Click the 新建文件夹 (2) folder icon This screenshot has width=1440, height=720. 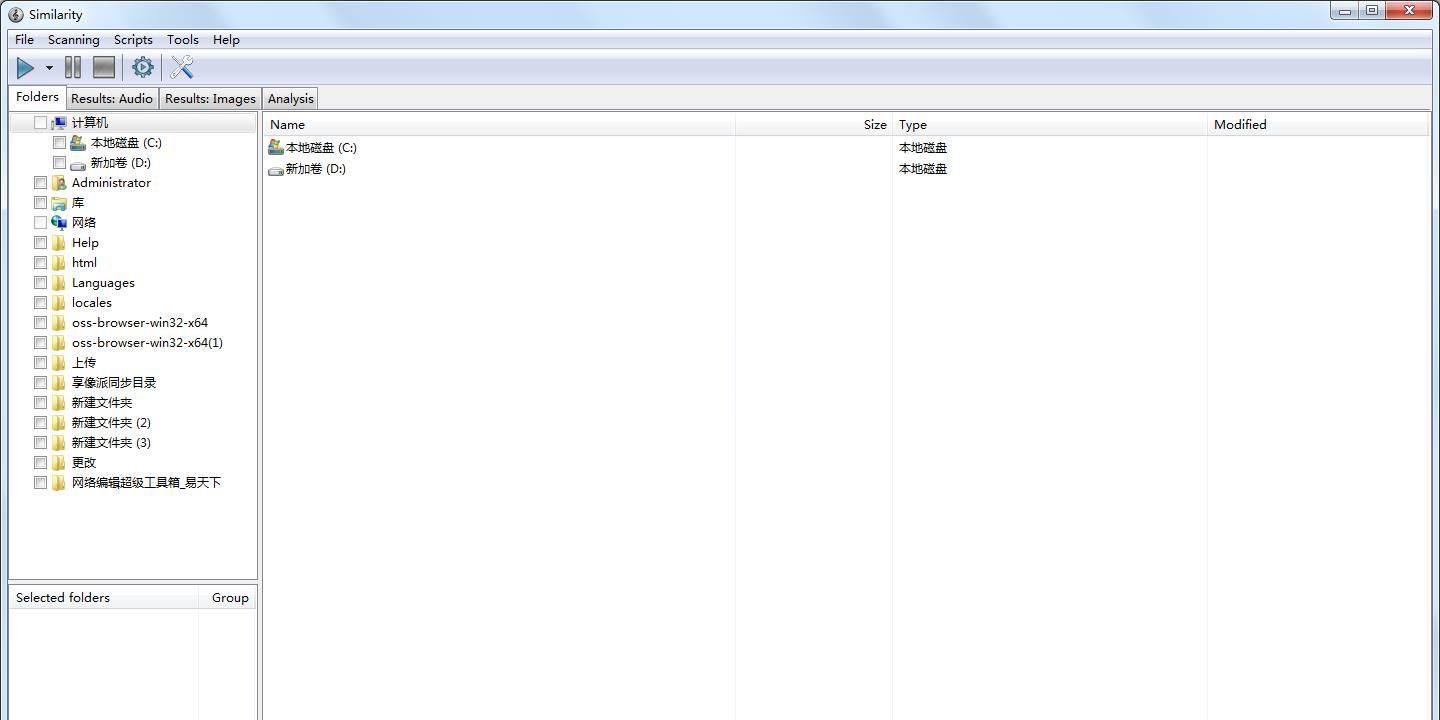59,423
